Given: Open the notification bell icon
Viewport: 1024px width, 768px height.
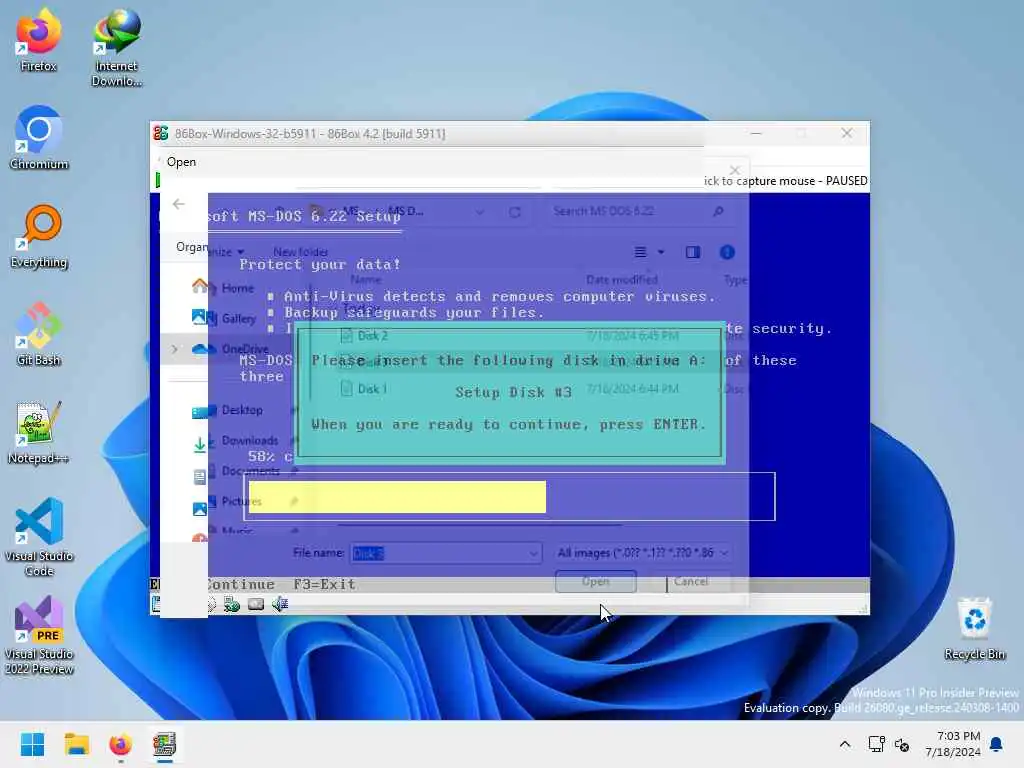Looking at the screenshot, I should 997,744.
